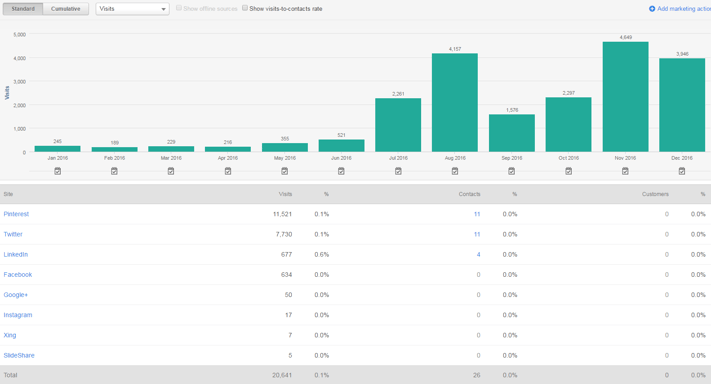Click the Nov 2016 bar in chart
Viewport: 711px width, 384px height.
(x=625, y=97)
